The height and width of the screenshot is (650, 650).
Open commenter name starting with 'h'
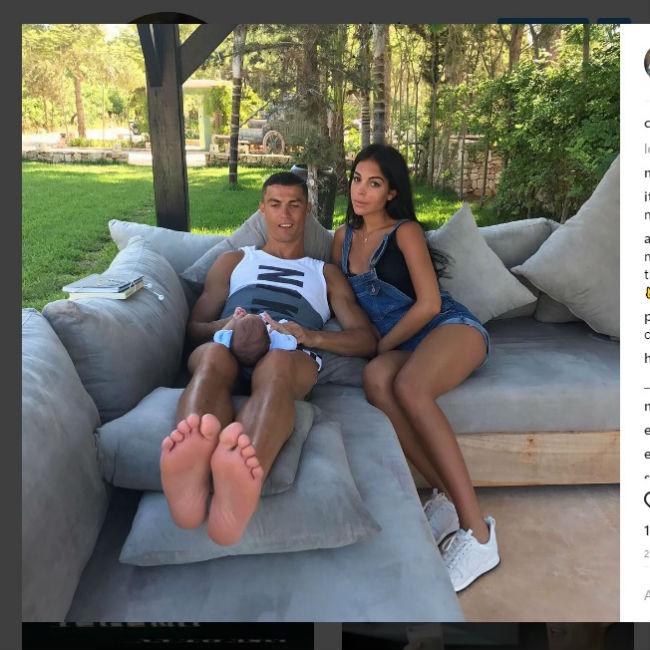[647, 357]
